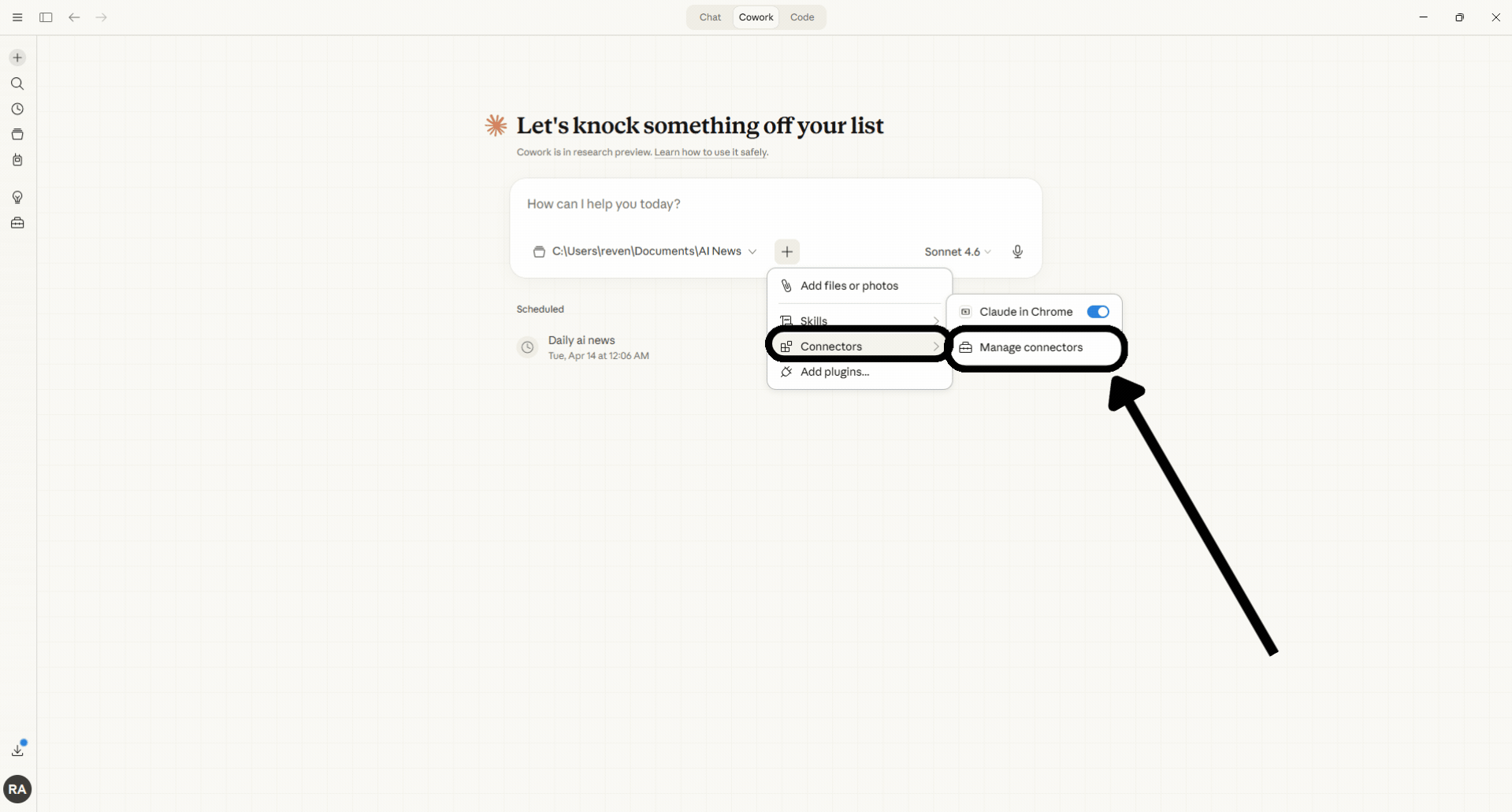Click the plus button in the prompt box
Image resolution: width=1512 pixels, height=812 pixels.
coord(787,251)
